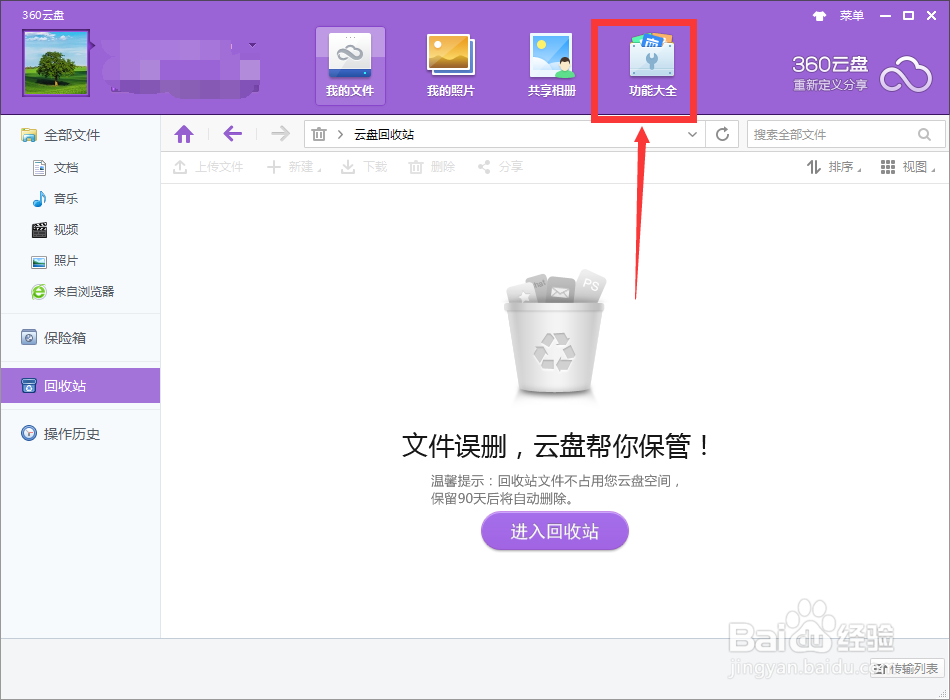Switch to 我的照片 tab
The image size is (950, 700).
click(x=451, y=65)
